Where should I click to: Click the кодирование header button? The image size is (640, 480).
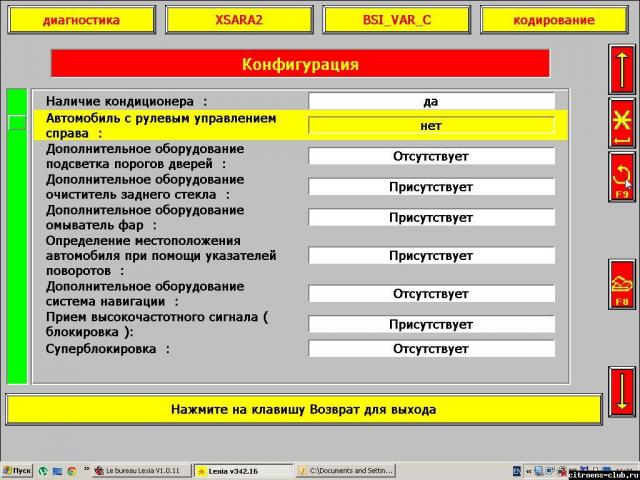(554, 20)
